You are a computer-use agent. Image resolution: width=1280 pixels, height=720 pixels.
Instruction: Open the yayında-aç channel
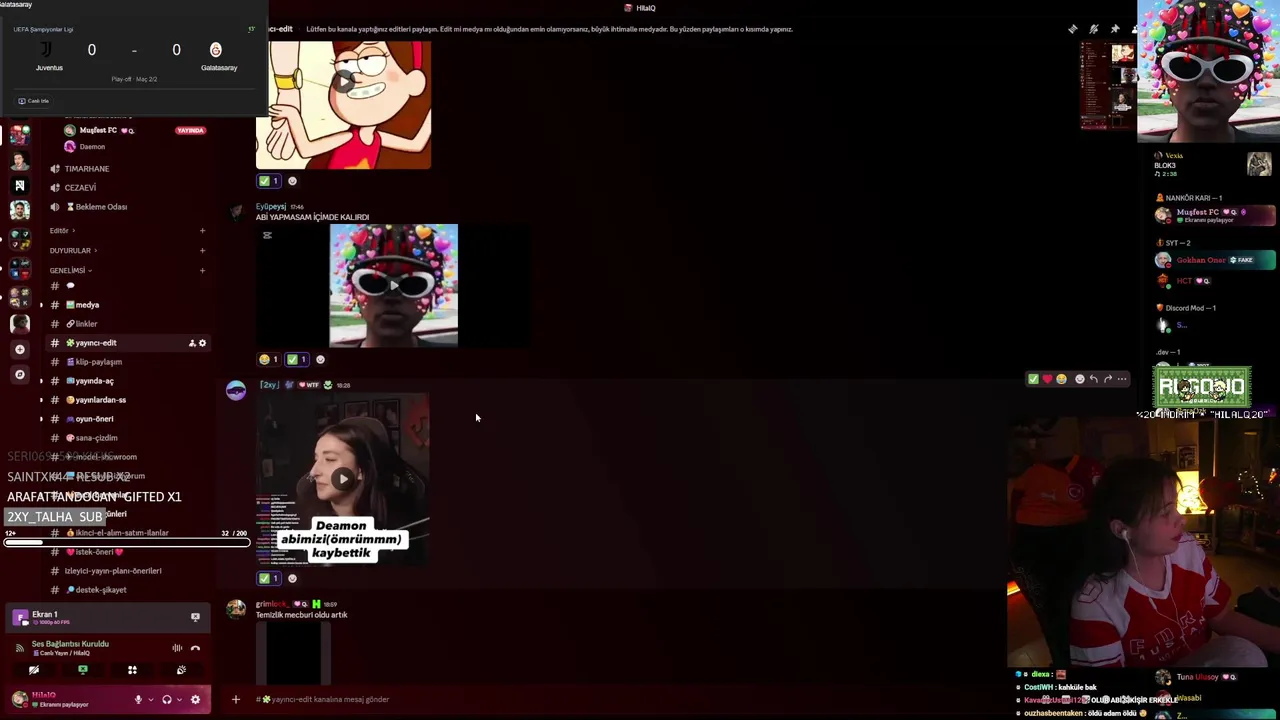click(x=128, y=381)
